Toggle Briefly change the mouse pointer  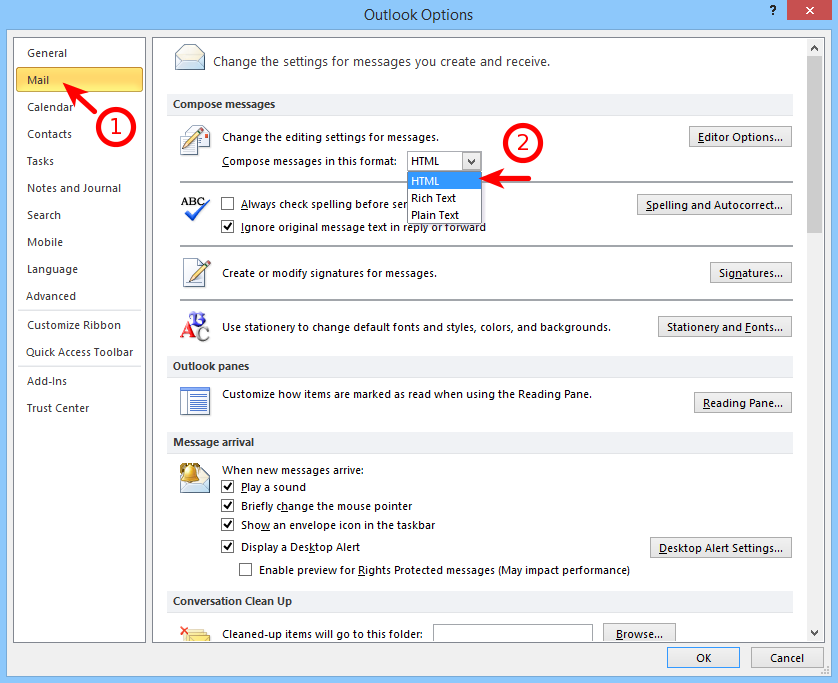tap(228, 506)
